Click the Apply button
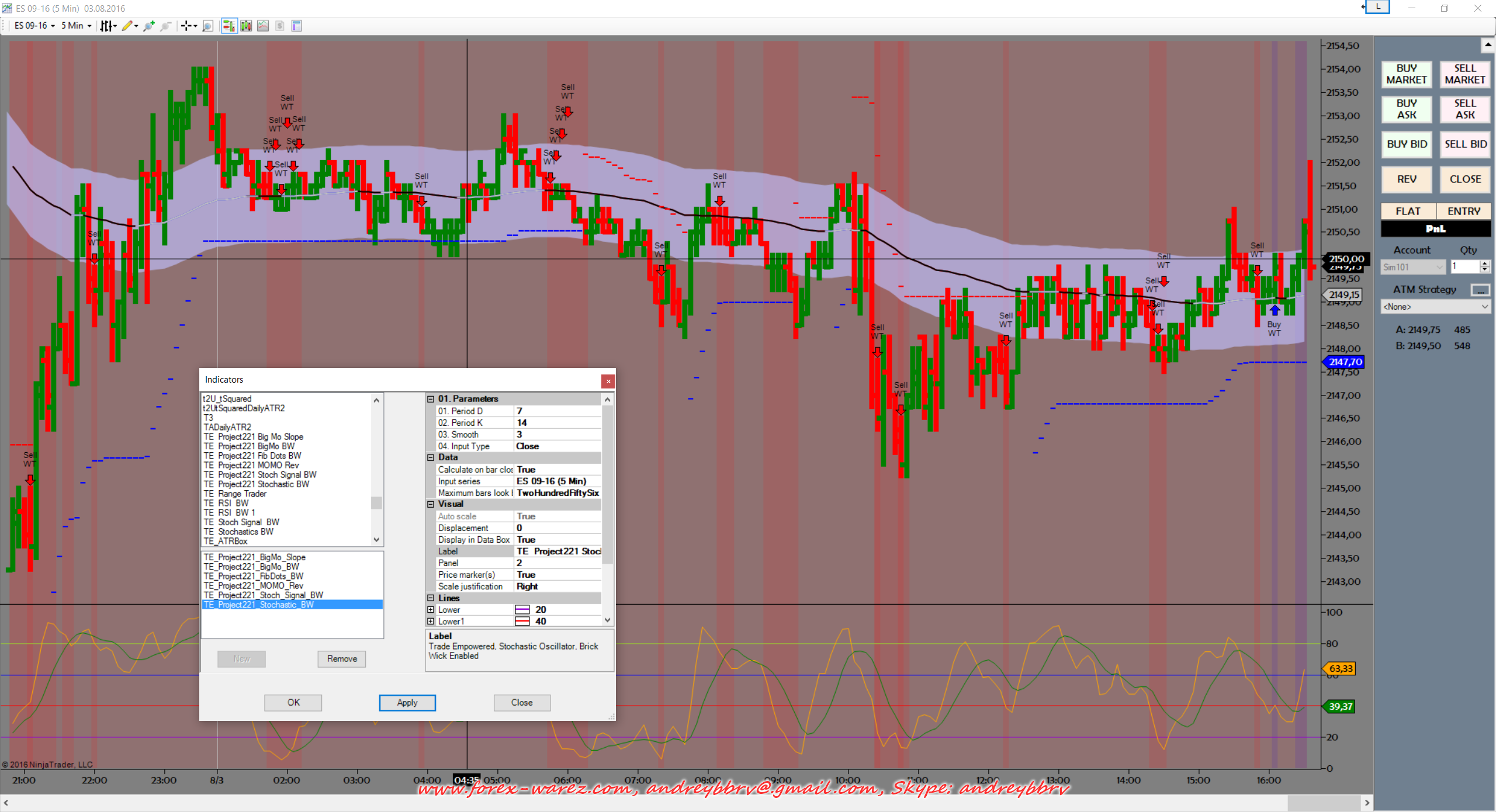Image resolution: width=1496 pixels, height=812 pixels. pyautogui.click(x=407, y=703)
